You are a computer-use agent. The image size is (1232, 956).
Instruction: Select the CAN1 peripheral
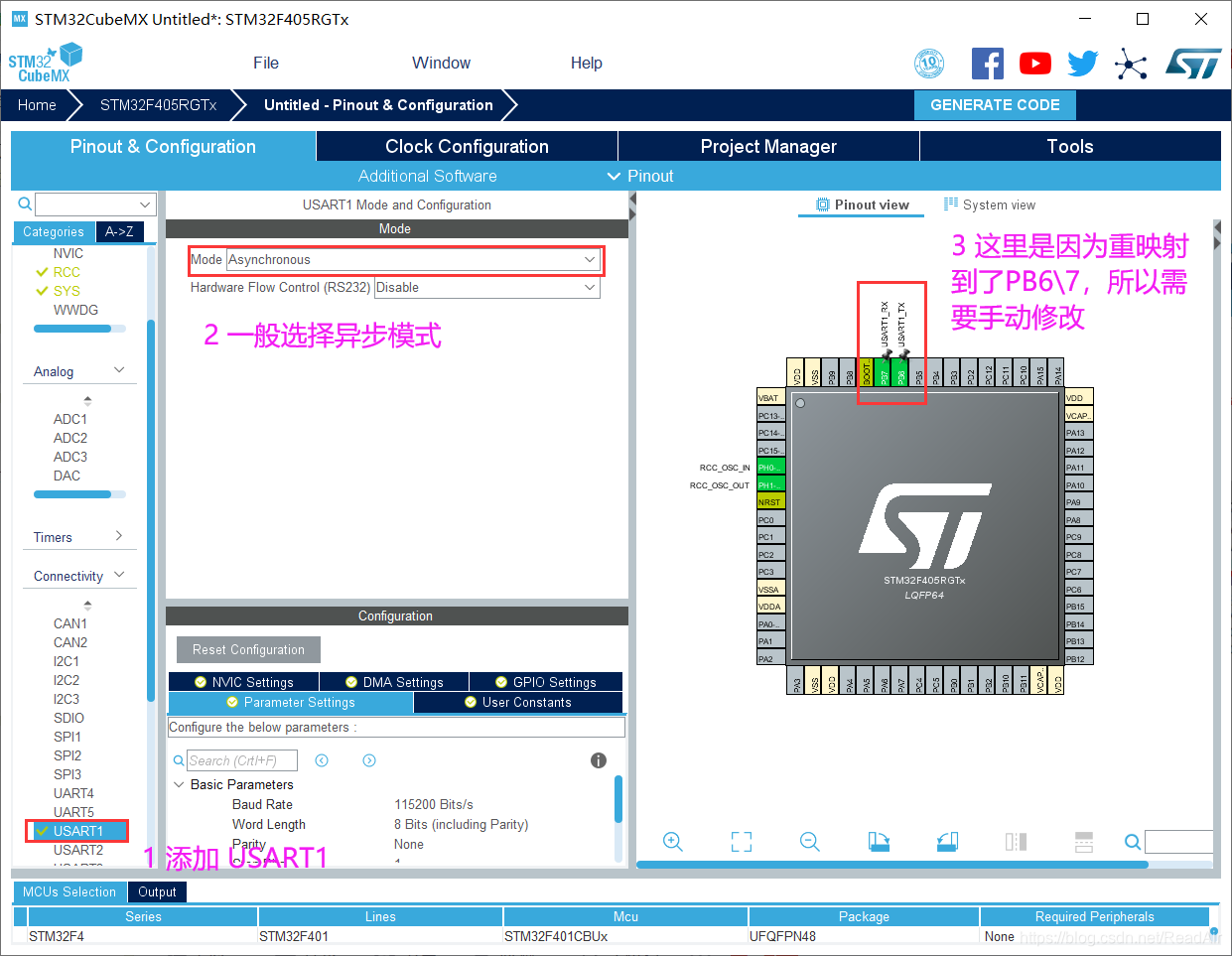[x=70, y=623]
